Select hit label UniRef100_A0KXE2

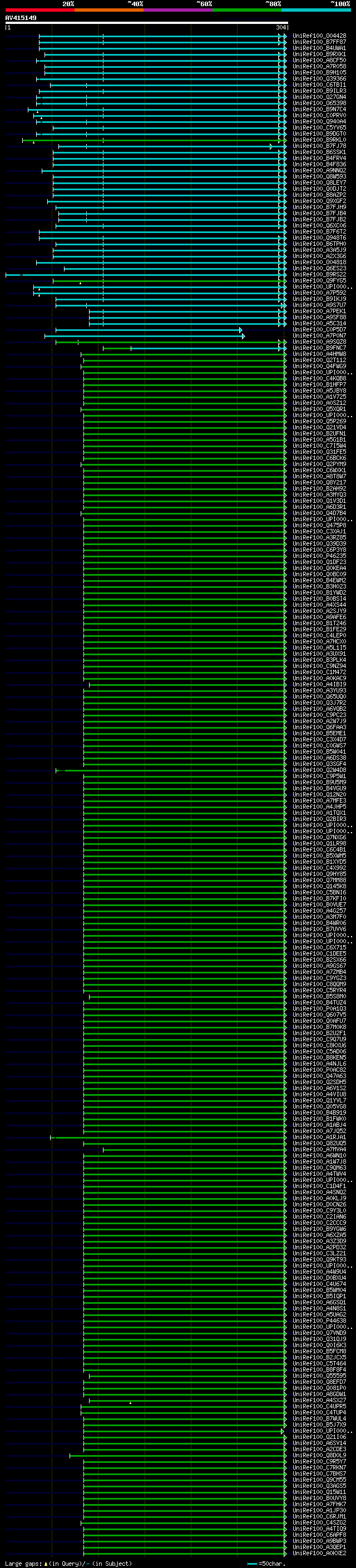pyautogui.click(x=319, y=1553)
